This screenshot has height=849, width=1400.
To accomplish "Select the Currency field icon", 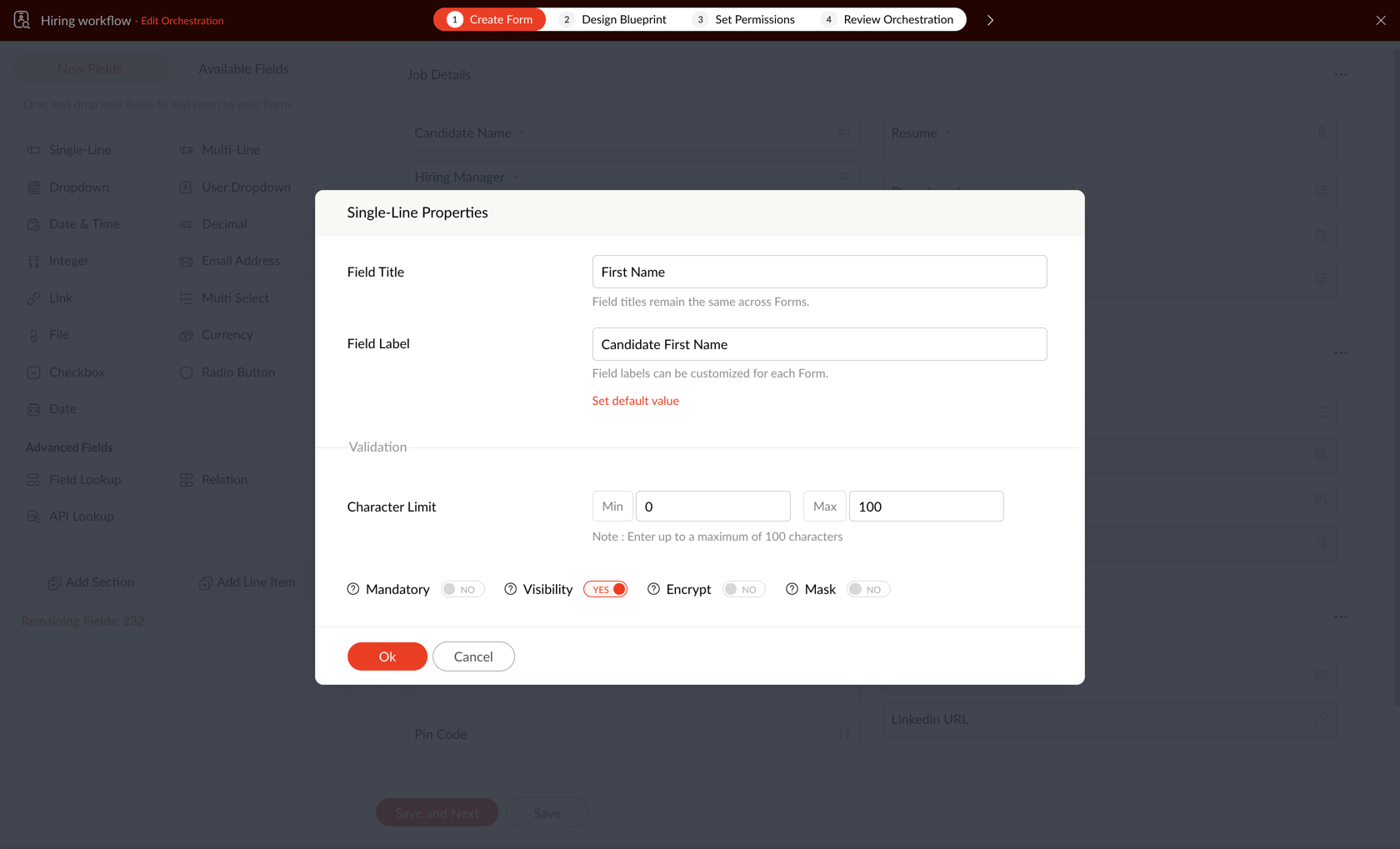I will [x=186, y=335].
